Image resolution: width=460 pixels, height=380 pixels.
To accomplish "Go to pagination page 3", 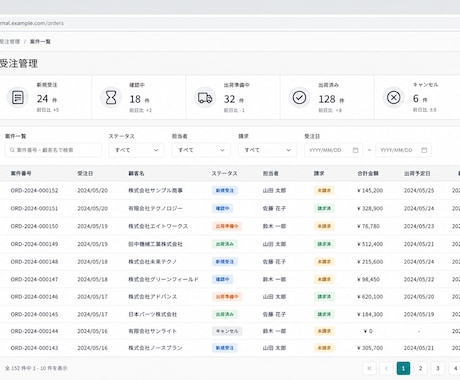I will [x=438, y=368].
